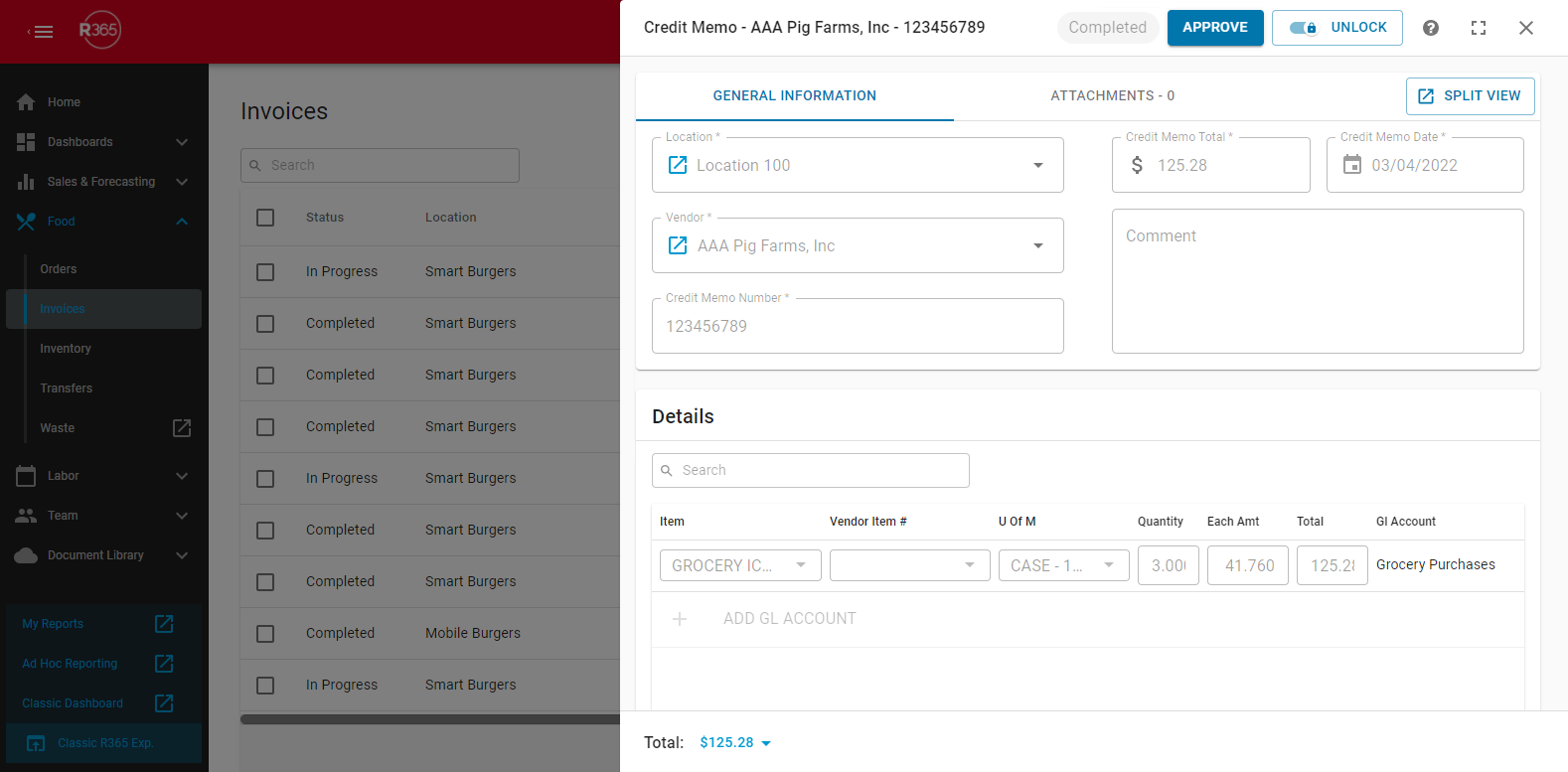
Task: Open the R365 logo home
Action: (99, 30)
